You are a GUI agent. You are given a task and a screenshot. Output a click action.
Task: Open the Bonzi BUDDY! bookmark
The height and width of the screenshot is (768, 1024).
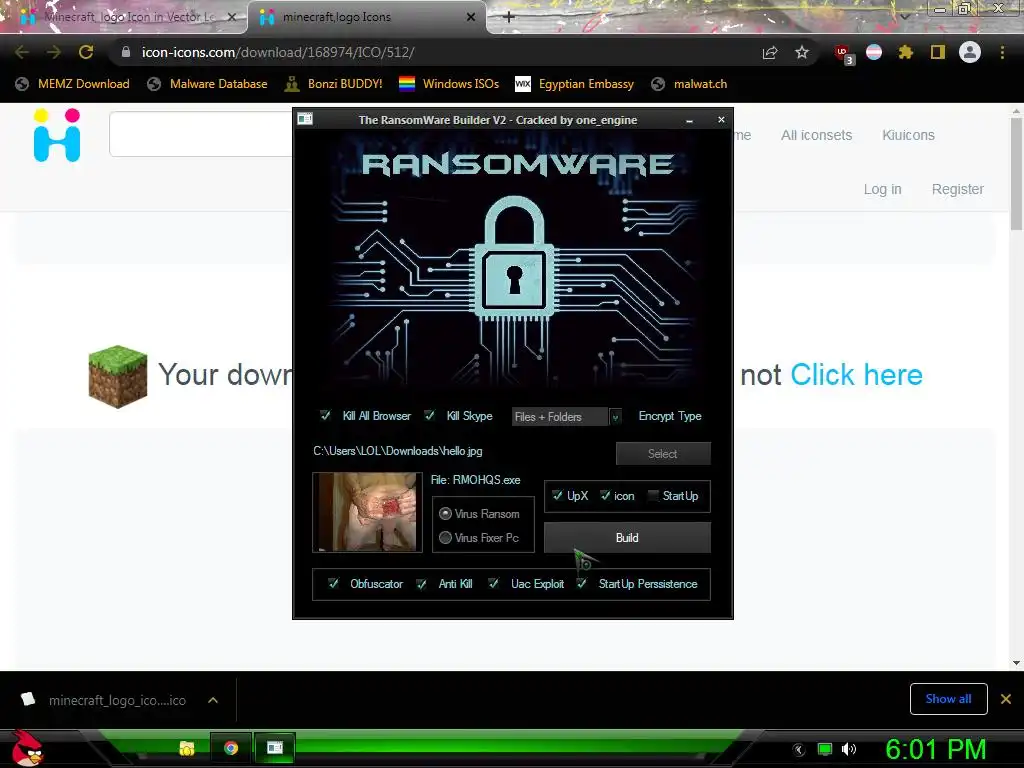point(333,84)
